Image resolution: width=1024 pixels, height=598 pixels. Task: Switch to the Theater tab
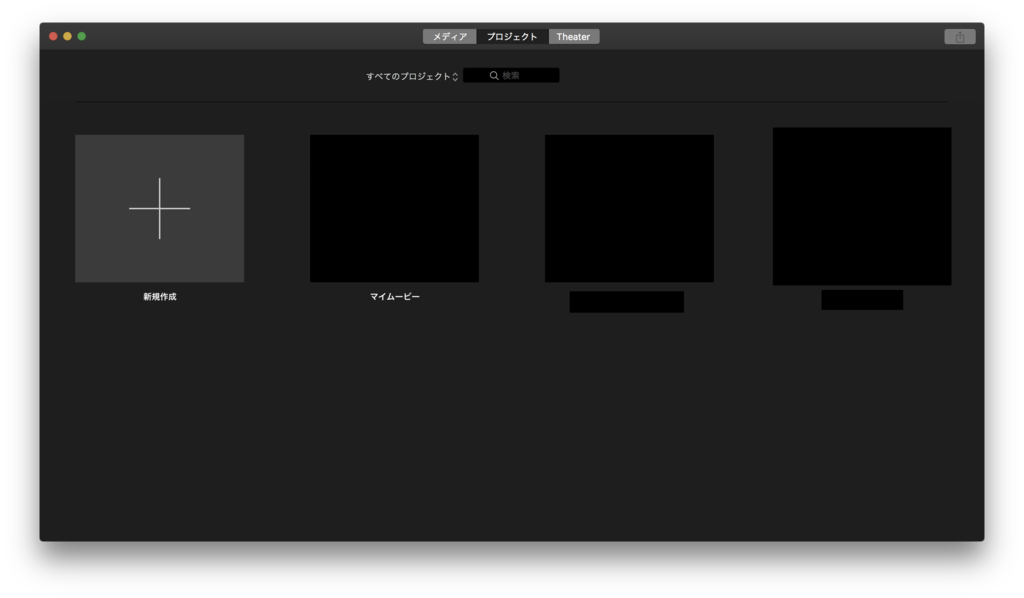pyautogui.click(x=573, y=37)
